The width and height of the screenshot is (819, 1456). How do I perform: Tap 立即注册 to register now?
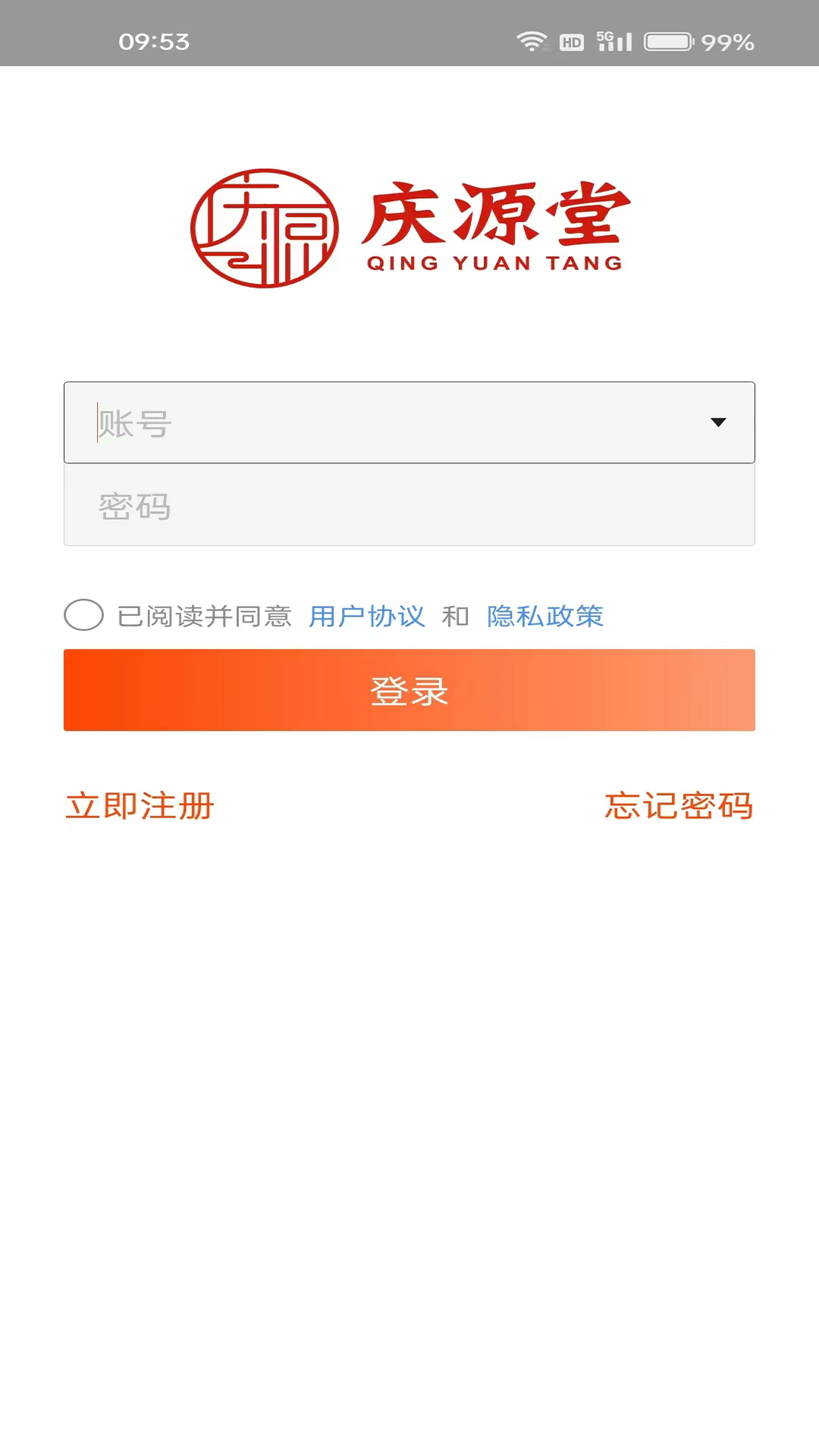pyautogui.click(x=139, y=806)
